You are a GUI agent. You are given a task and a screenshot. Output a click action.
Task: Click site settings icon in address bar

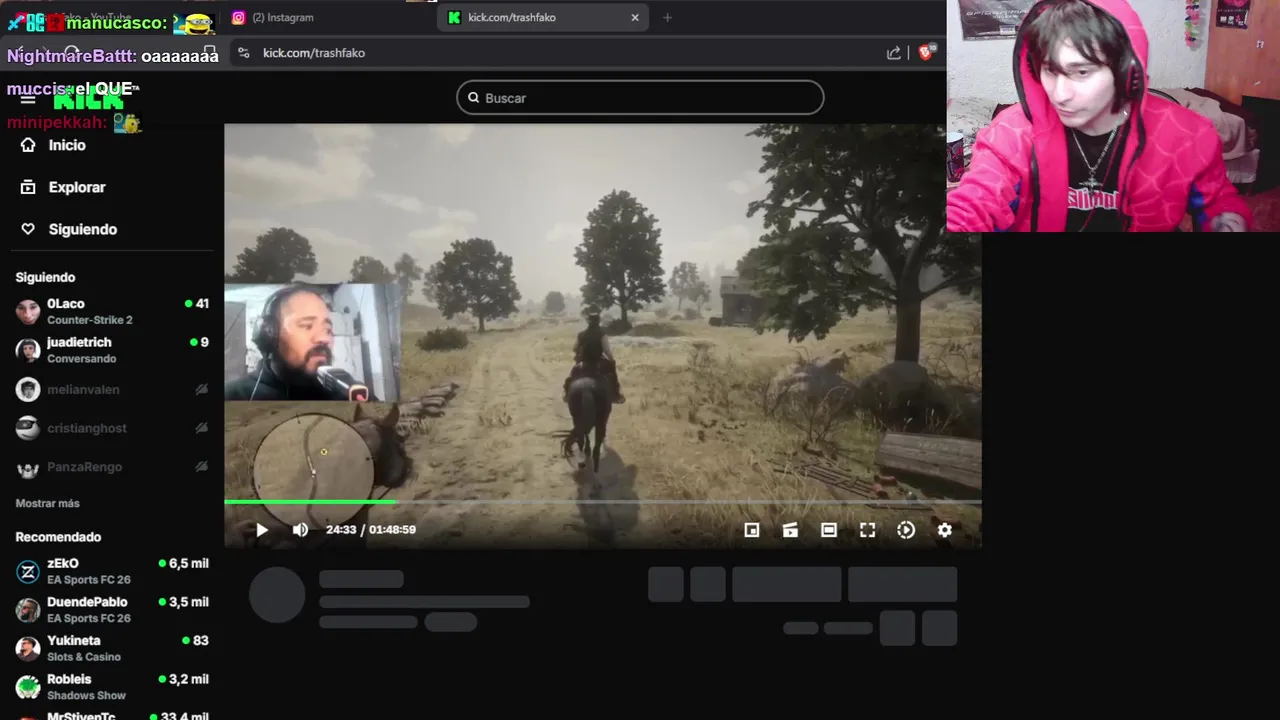click(x=243, y=53)
